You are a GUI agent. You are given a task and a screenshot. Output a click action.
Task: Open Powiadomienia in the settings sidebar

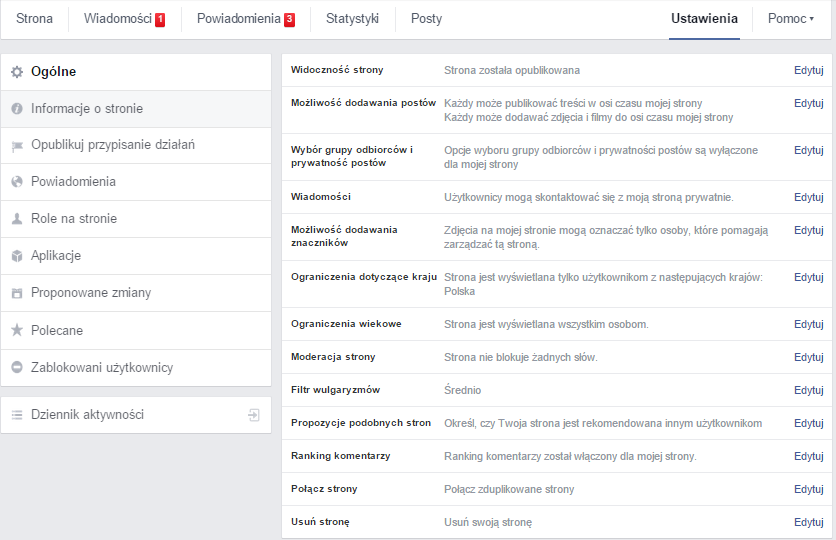[x=136, y=182]
